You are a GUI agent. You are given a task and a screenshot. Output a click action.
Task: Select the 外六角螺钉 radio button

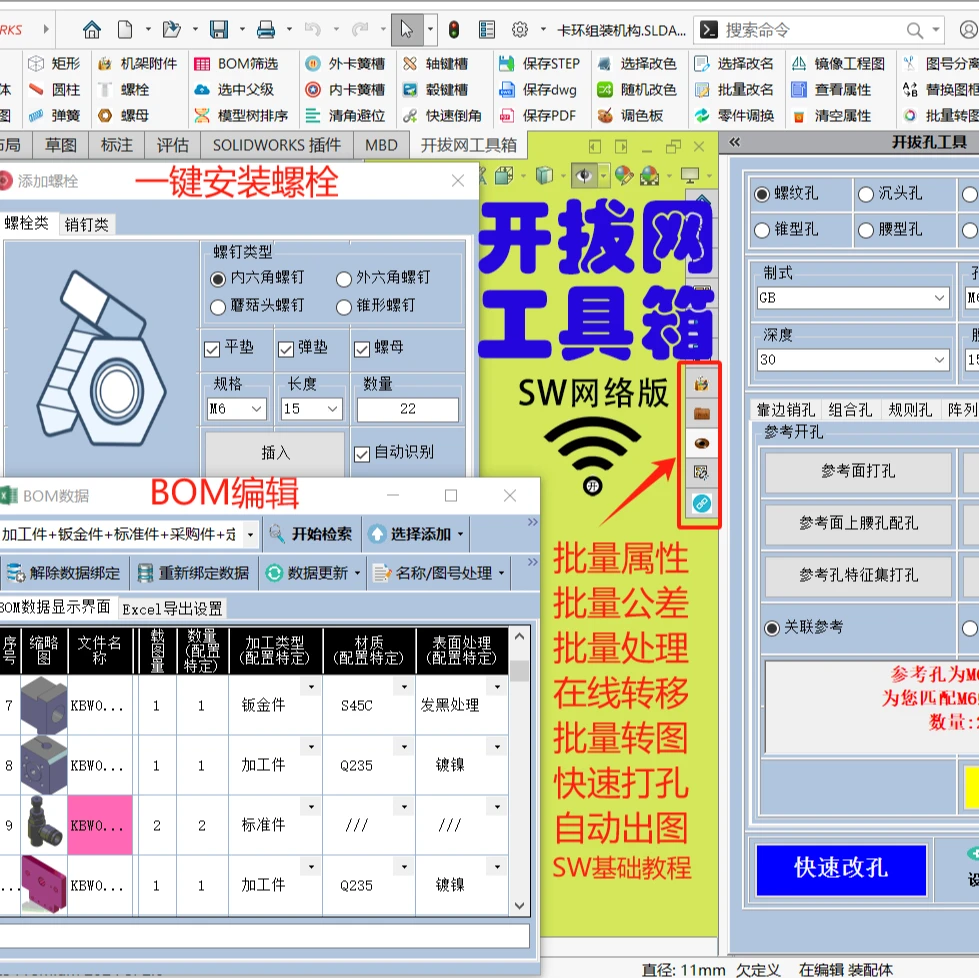pyautogui.click(x=344, y=279)
